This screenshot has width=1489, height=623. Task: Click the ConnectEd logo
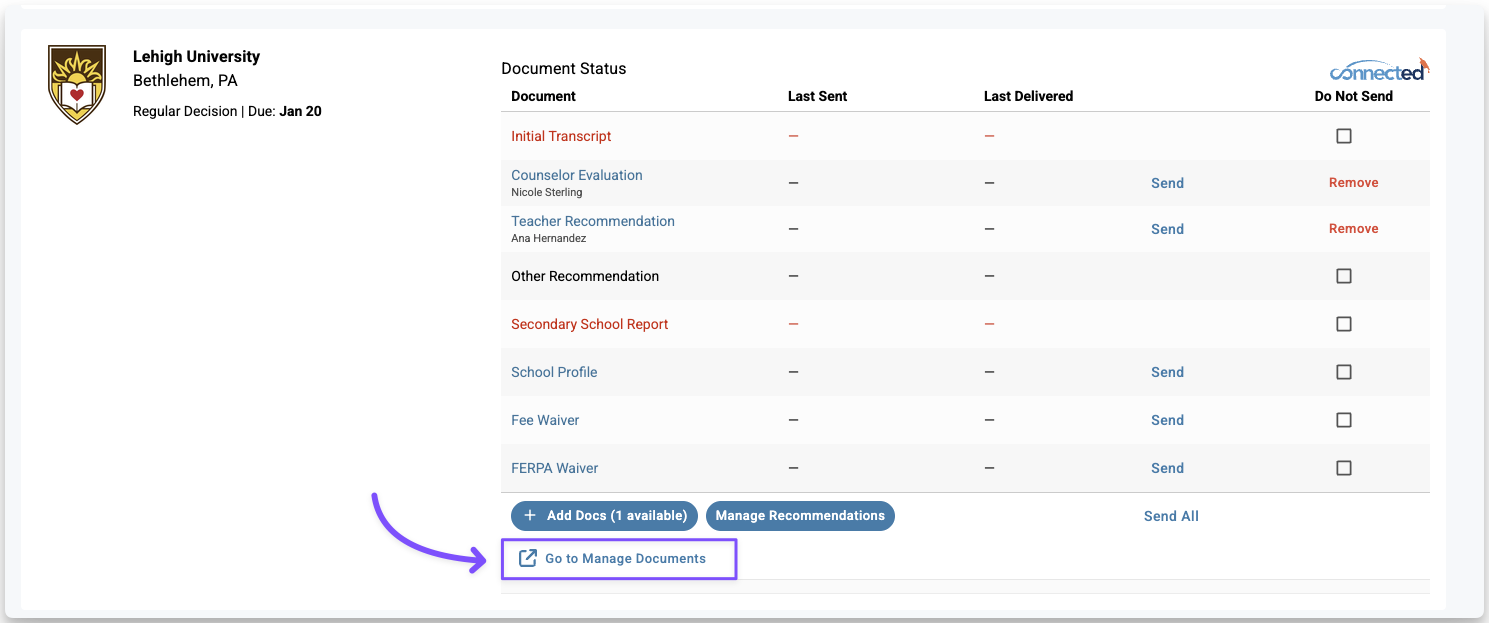coord(1379,70)
